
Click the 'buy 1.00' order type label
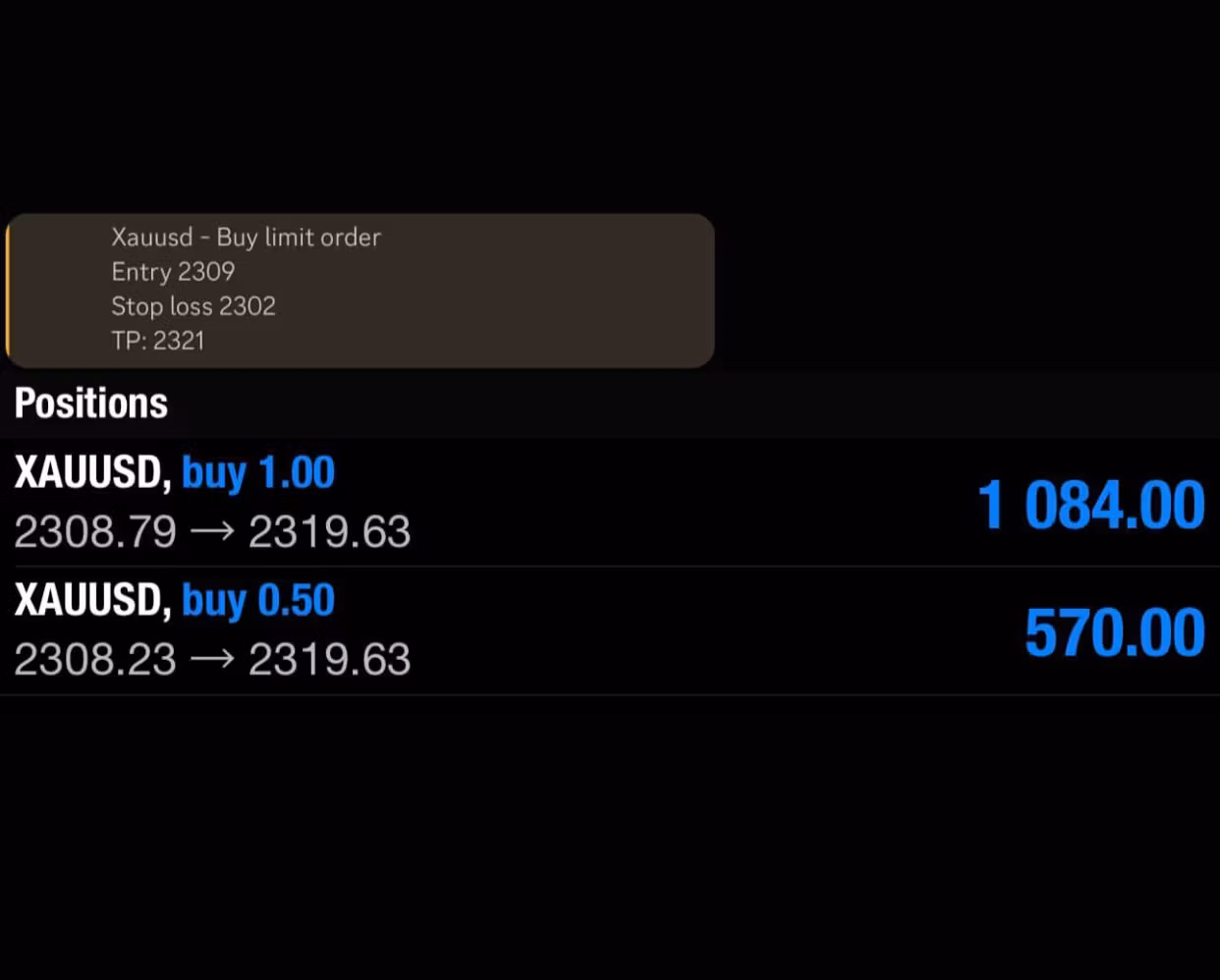click(258, 473)
